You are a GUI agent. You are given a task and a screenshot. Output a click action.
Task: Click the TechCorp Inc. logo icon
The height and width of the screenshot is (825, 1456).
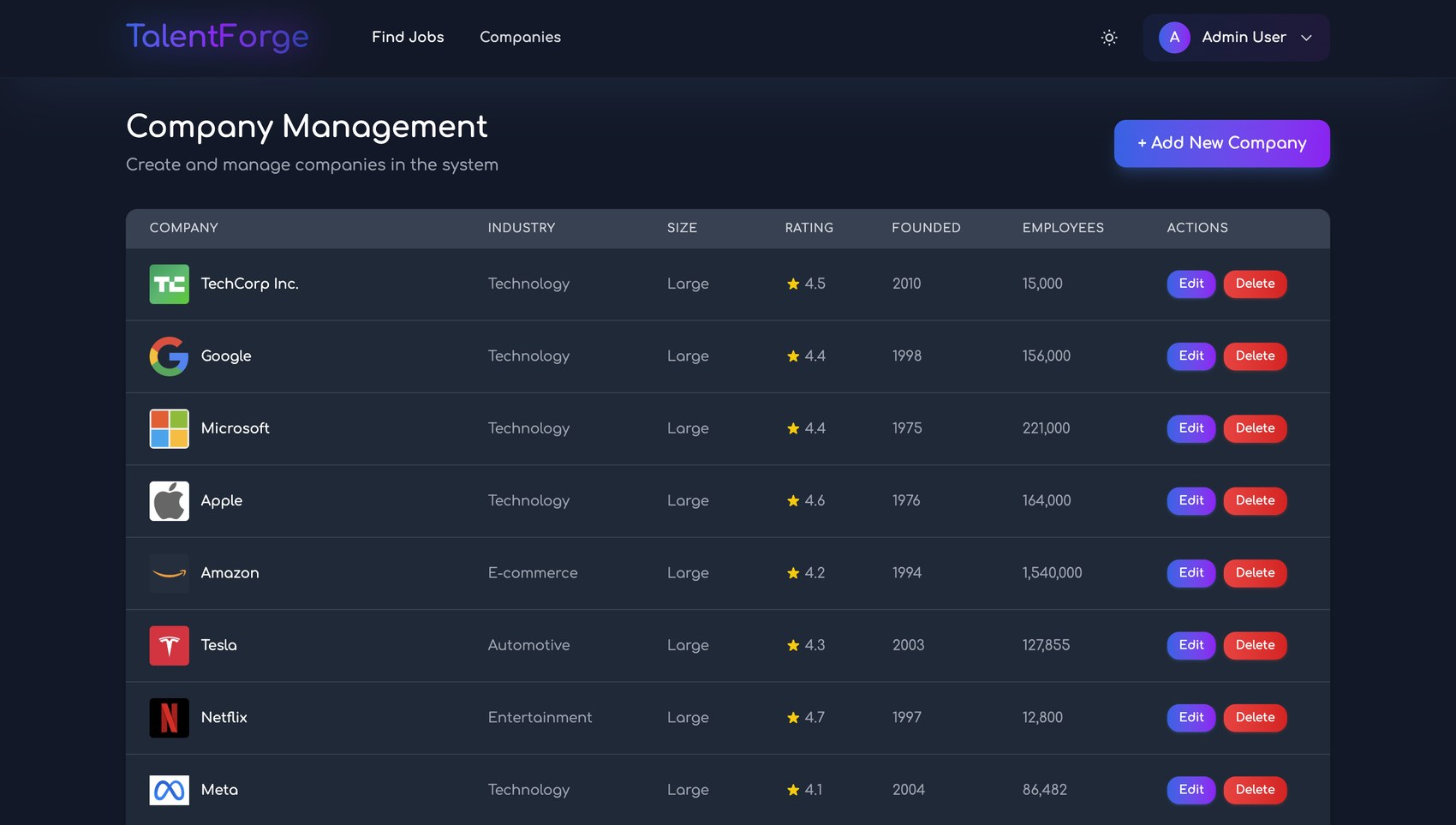[x=170, y=284]
